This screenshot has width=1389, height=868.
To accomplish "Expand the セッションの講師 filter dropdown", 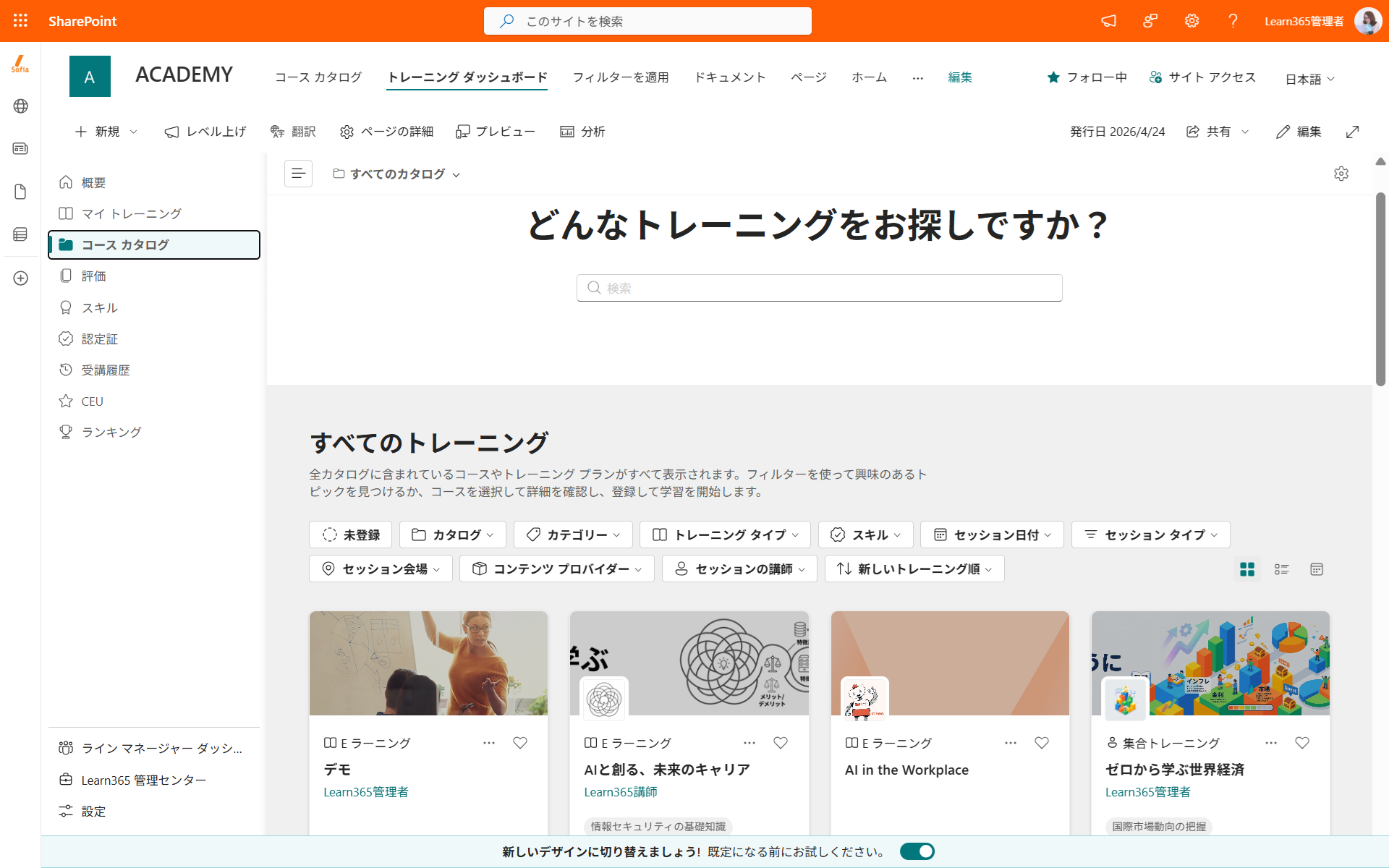I will (x=739, y=569).
